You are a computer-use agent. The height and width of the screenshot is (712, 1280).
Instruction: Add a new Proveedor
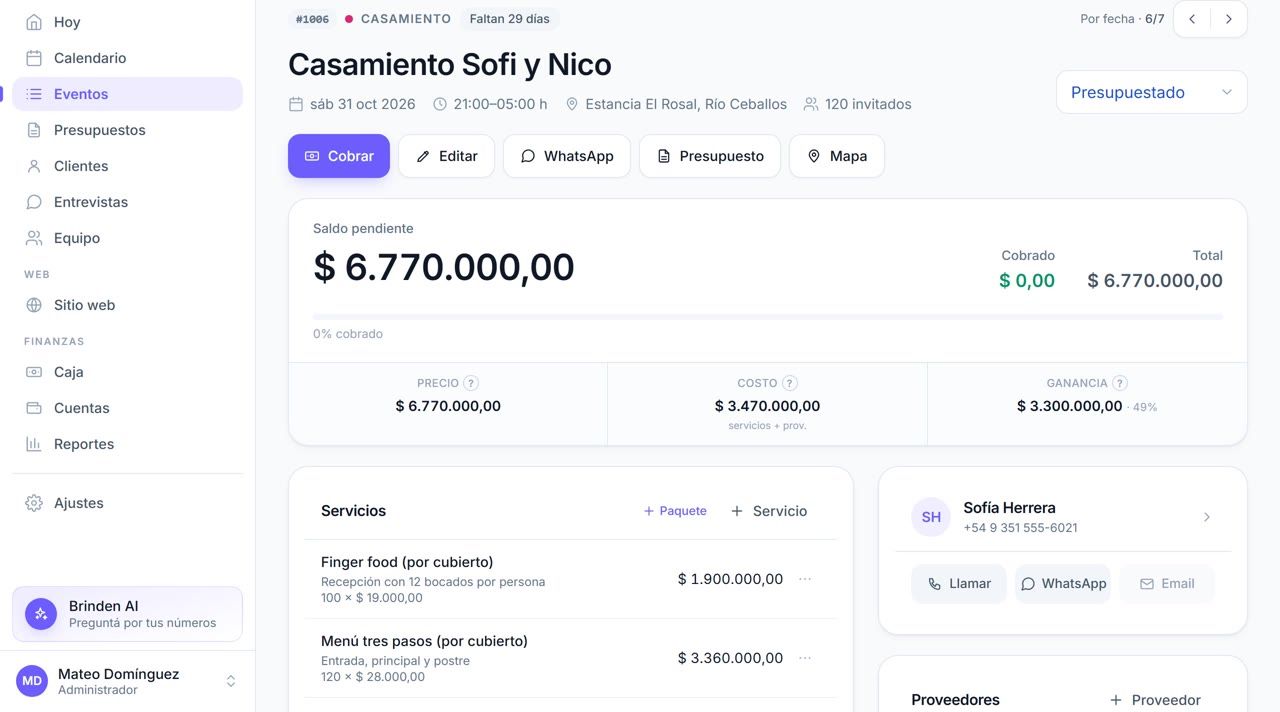pyautogui.click(x=1155, y=700)
